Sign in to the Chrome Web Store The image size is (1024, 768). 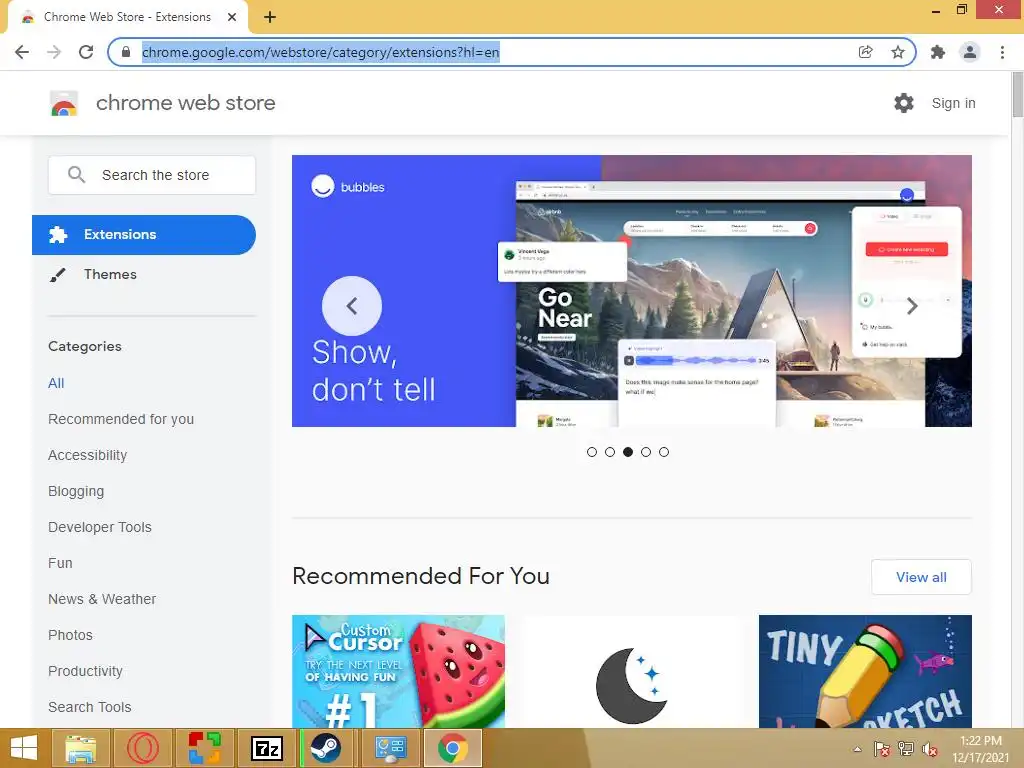[x=953, y=103]
